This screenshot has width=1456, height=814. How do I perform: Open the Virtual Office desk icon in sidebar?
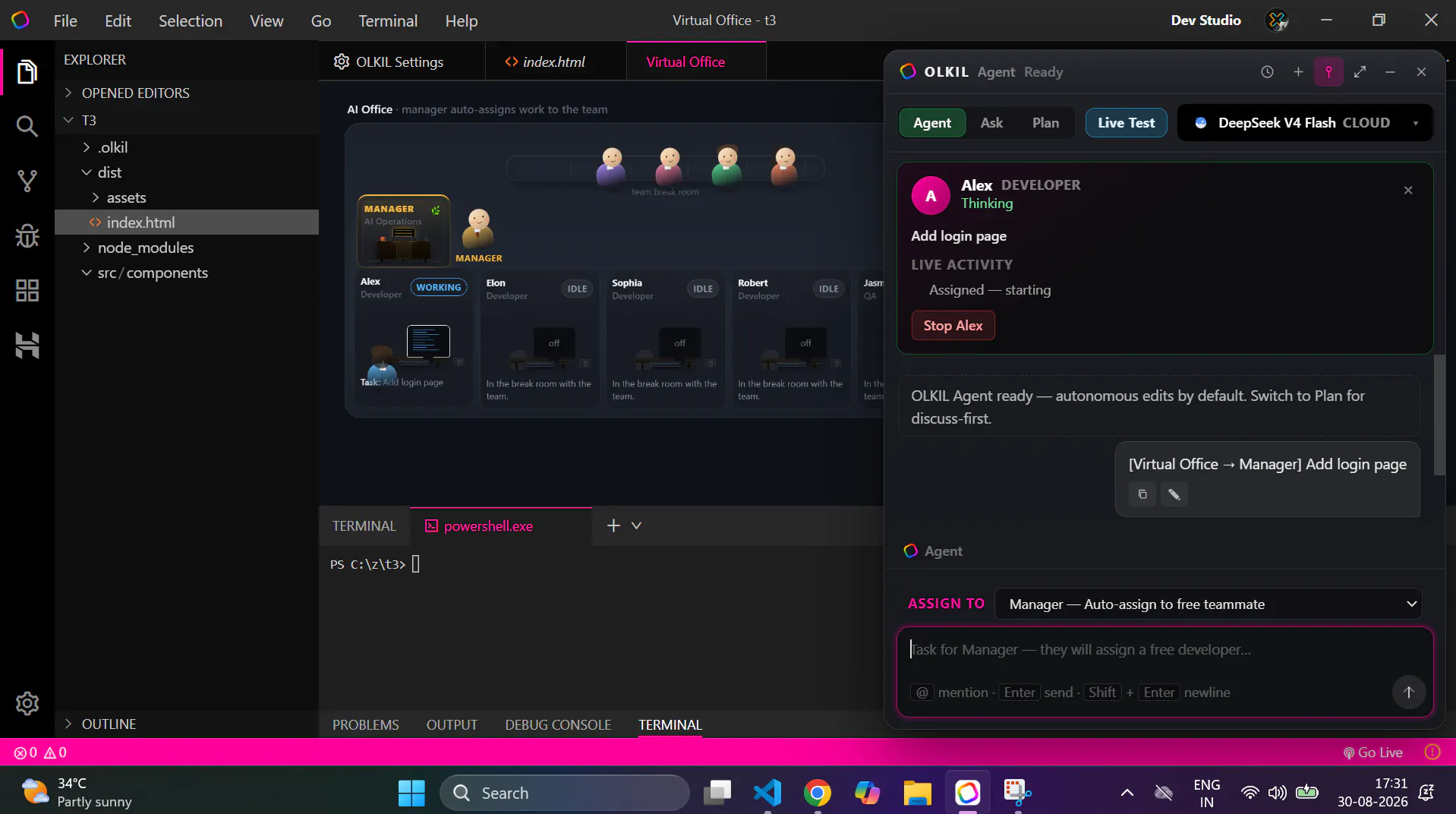tap(27, 345)
